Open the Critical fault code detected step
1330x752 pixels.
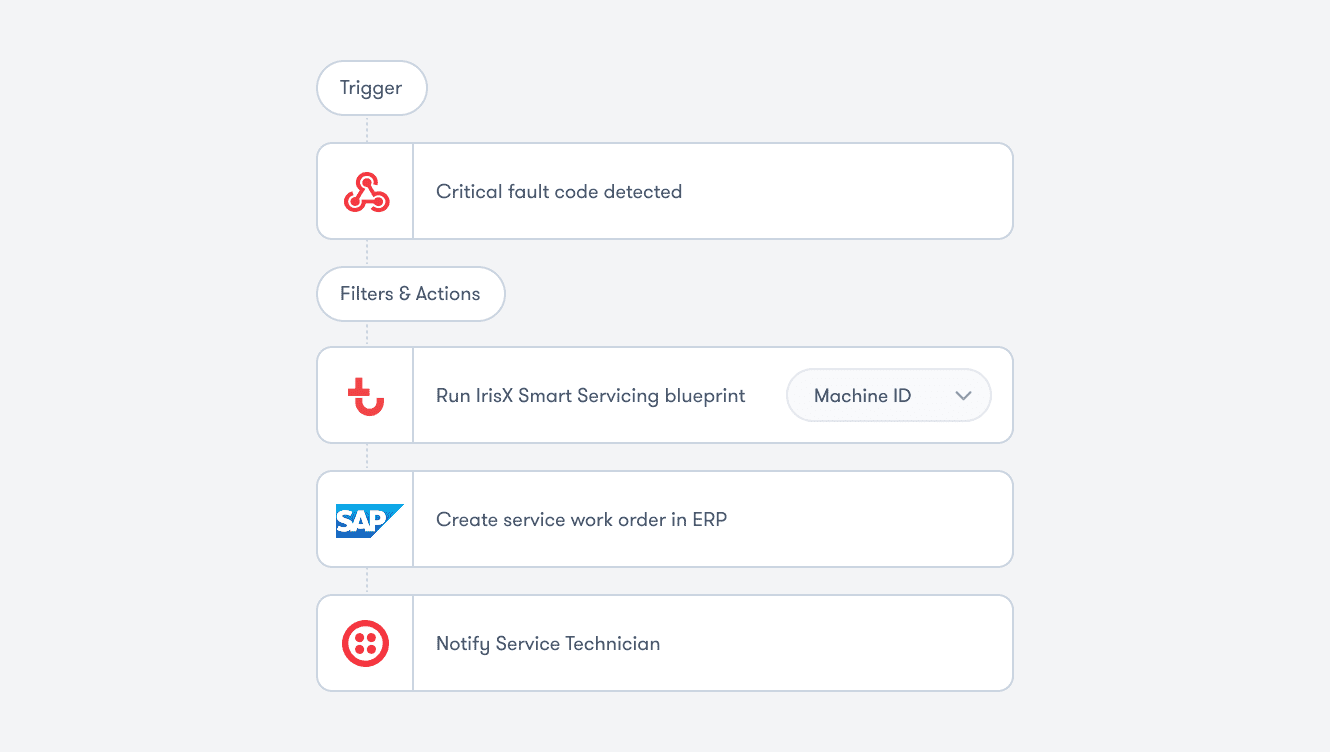(559, 192)
